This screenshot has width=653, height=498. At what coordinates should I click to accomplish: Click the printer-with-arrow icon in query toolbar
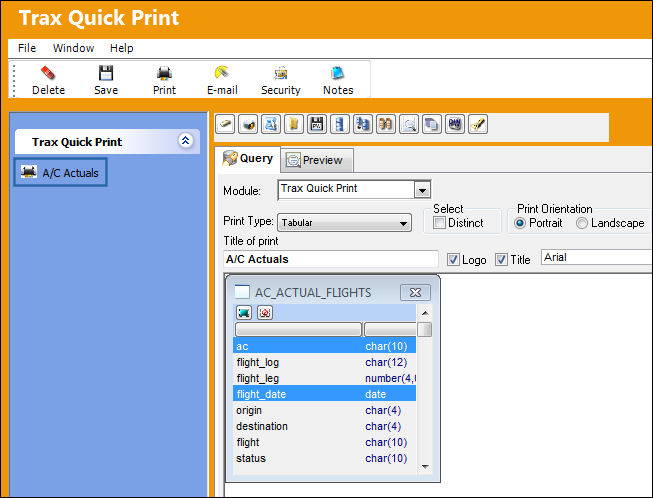tap(248, 124)
